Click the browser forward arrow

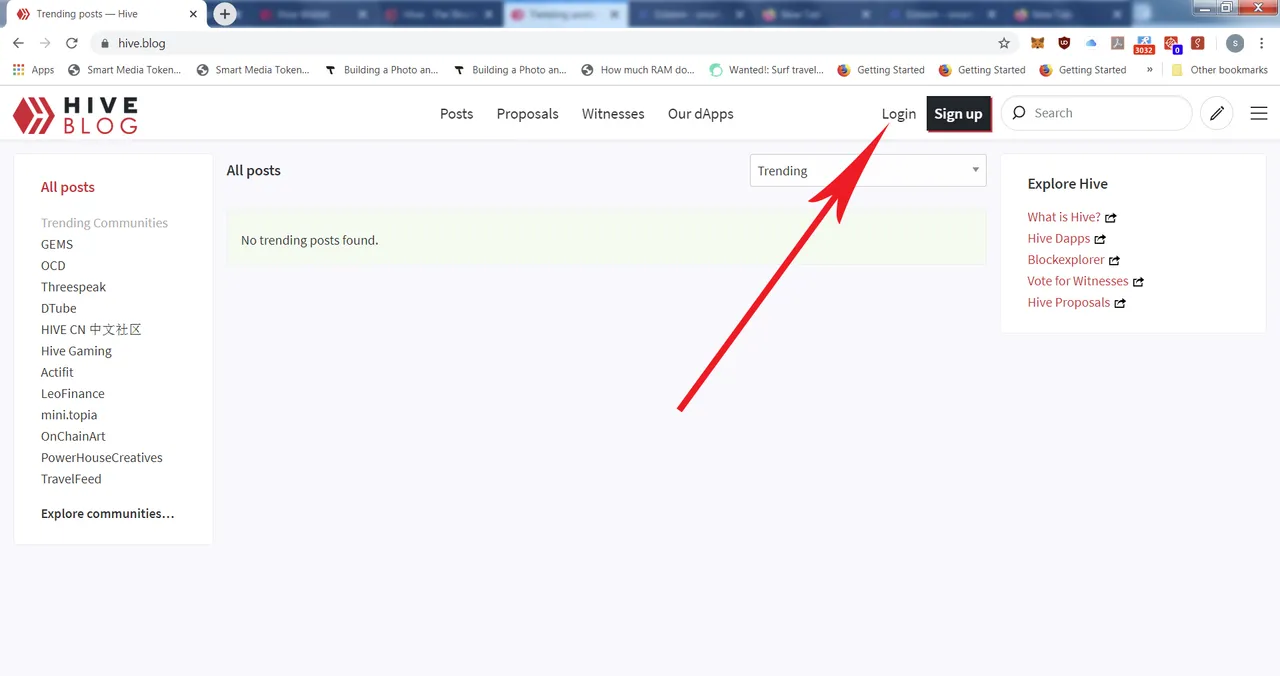(45, 43)
